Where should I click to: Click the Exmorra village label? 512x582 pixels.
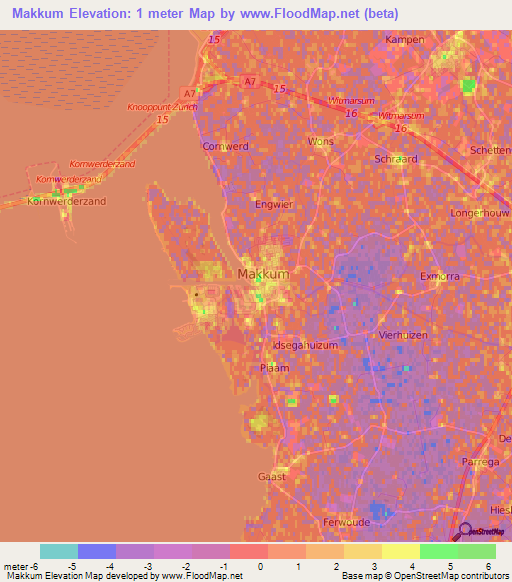pyautogui.click(x=440, y=277)
